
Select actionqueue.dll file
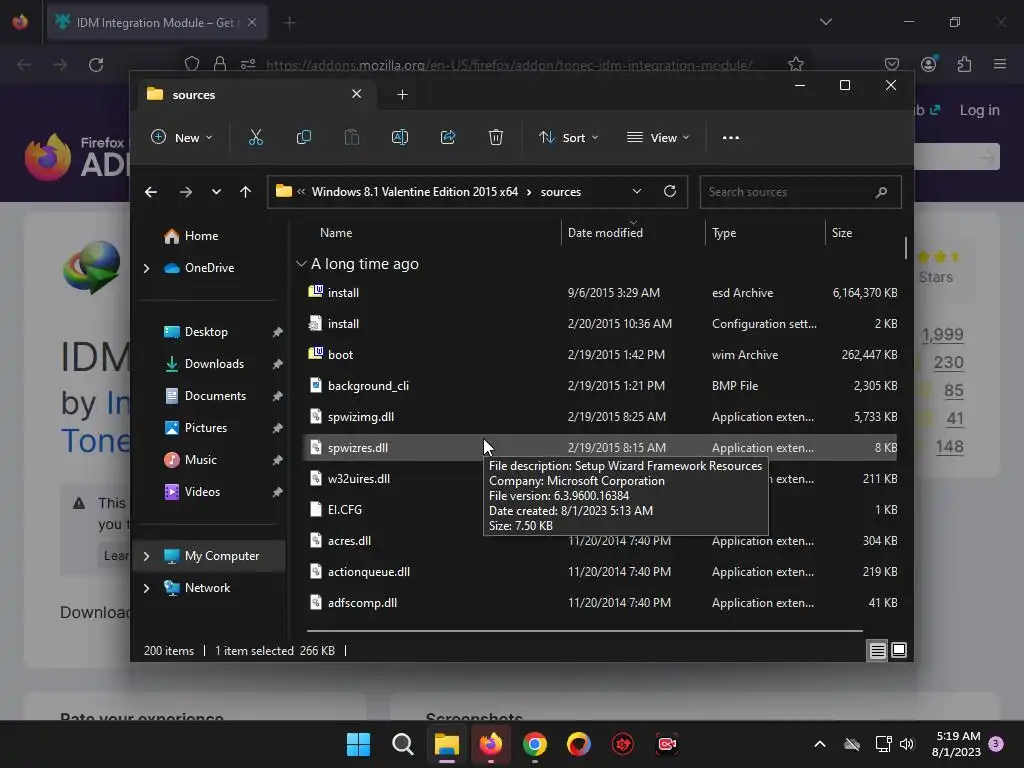click(x=601, y=571)
